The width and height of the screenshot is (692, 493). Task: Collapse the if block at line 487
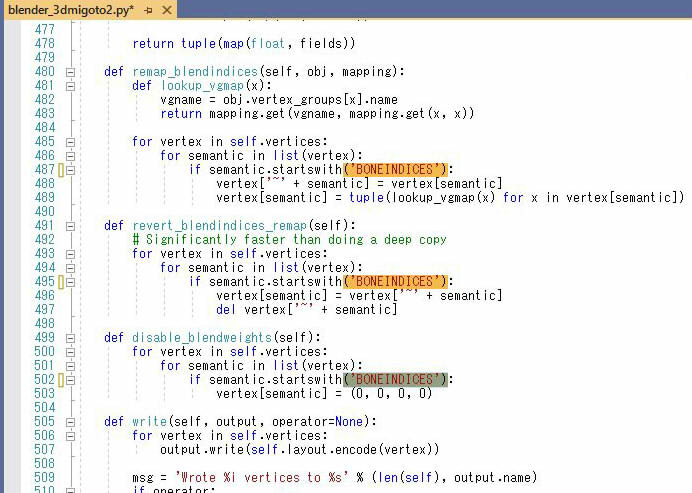[70, 170]
